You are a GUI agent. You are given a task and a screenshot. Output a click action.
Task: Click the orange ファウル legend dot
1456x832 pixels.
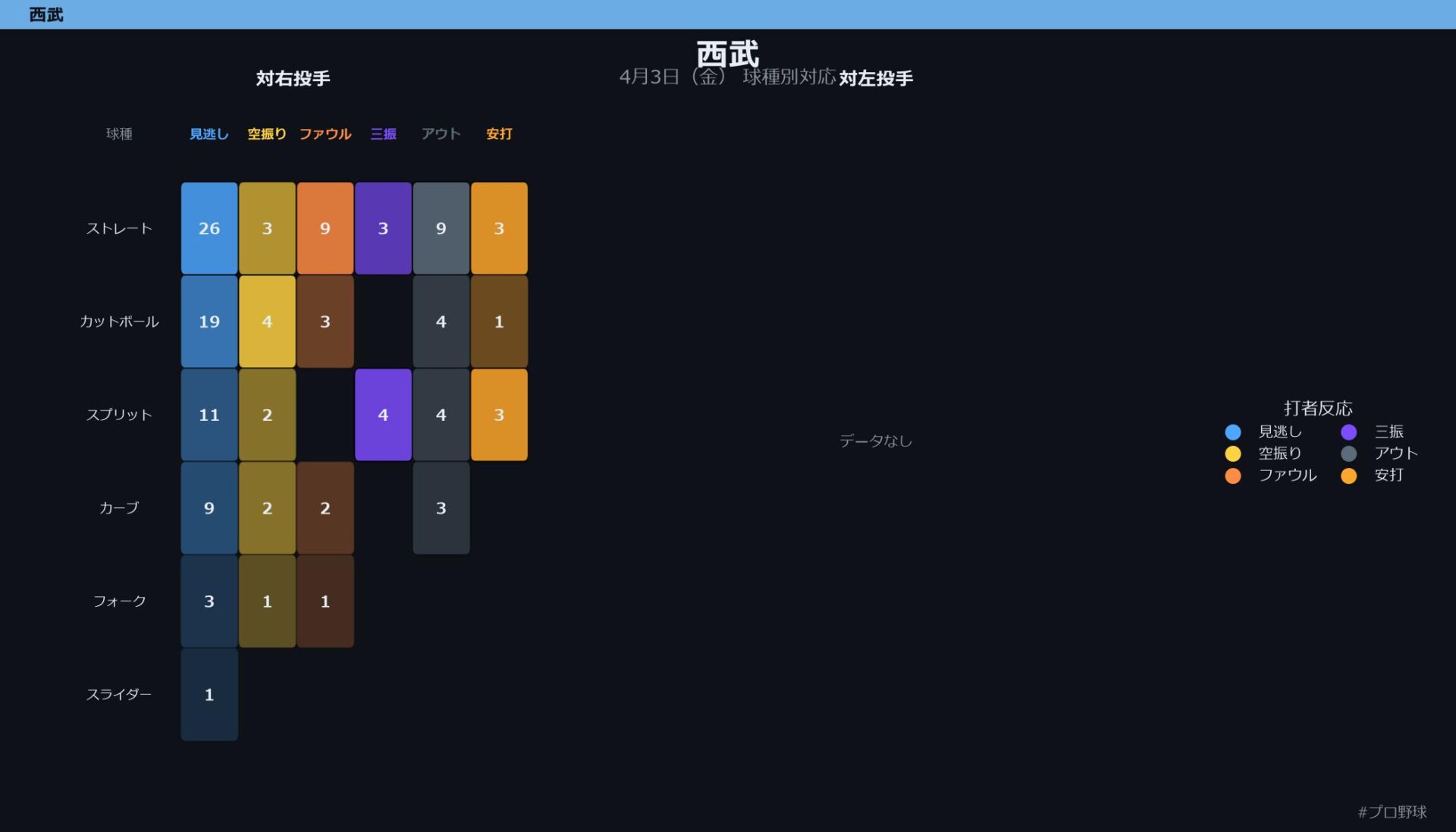(x=1233, y=476)
